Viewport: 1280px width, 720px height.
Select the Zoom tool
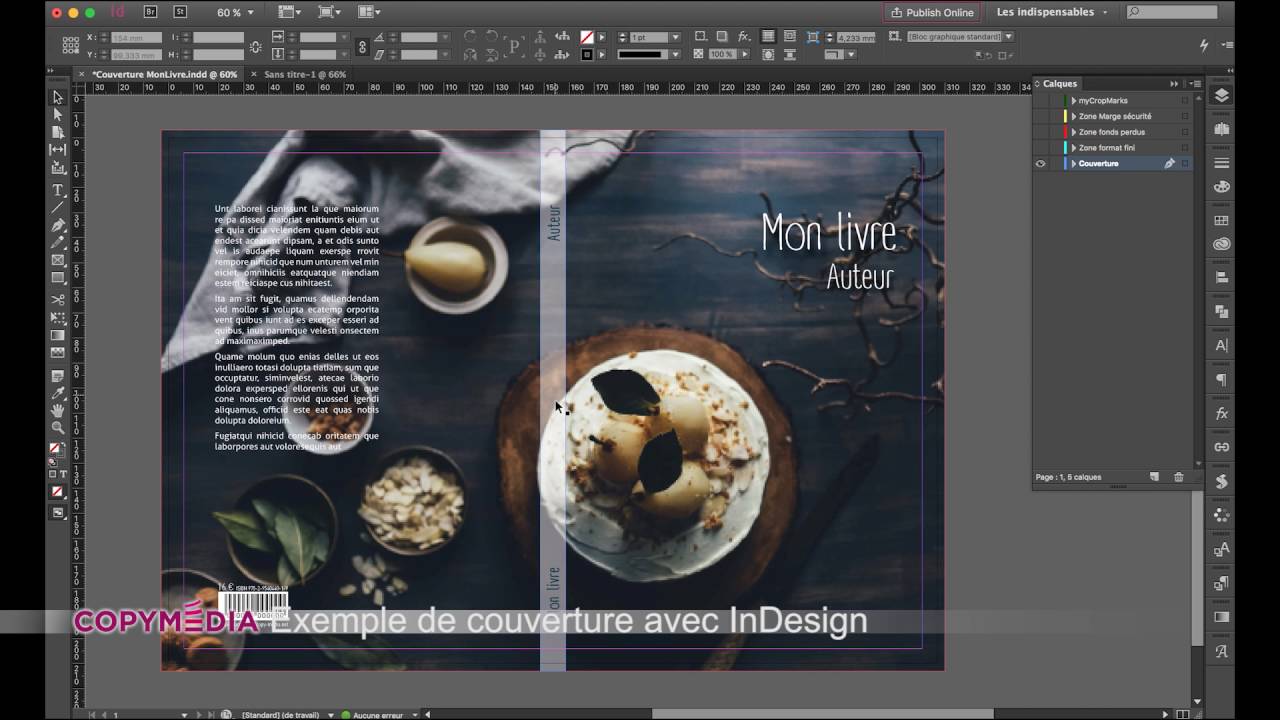coord(58,428)
